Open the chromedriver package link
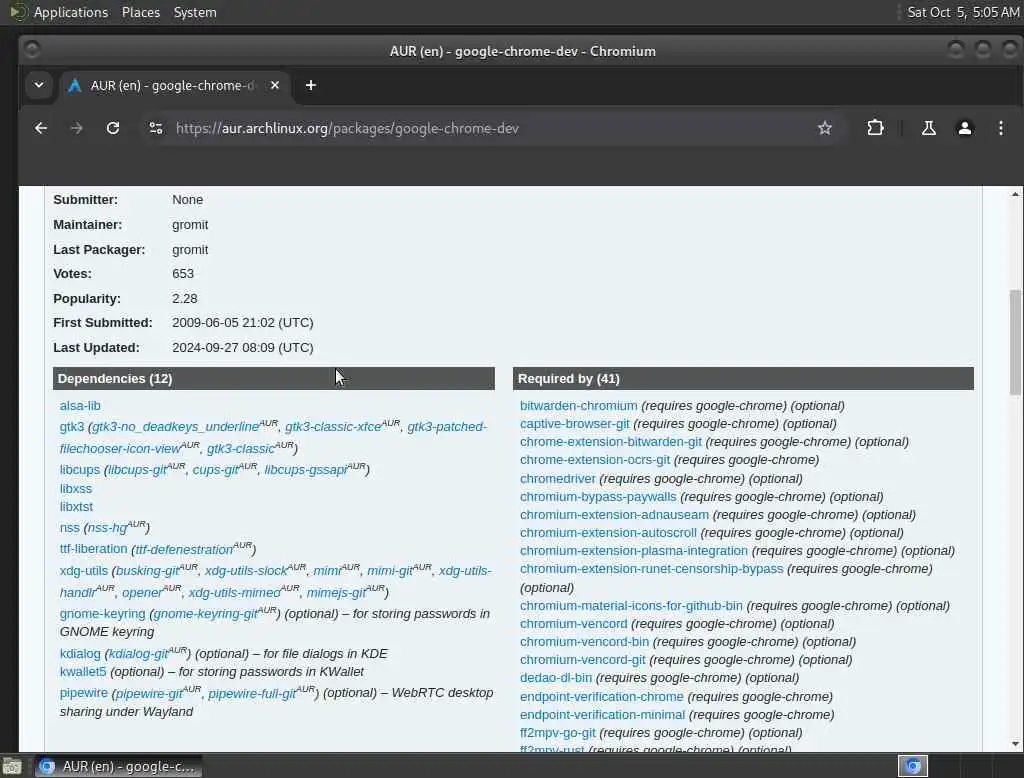This screenshot has width=1024, height=778. pyautogui.click(x=558, y=479)
